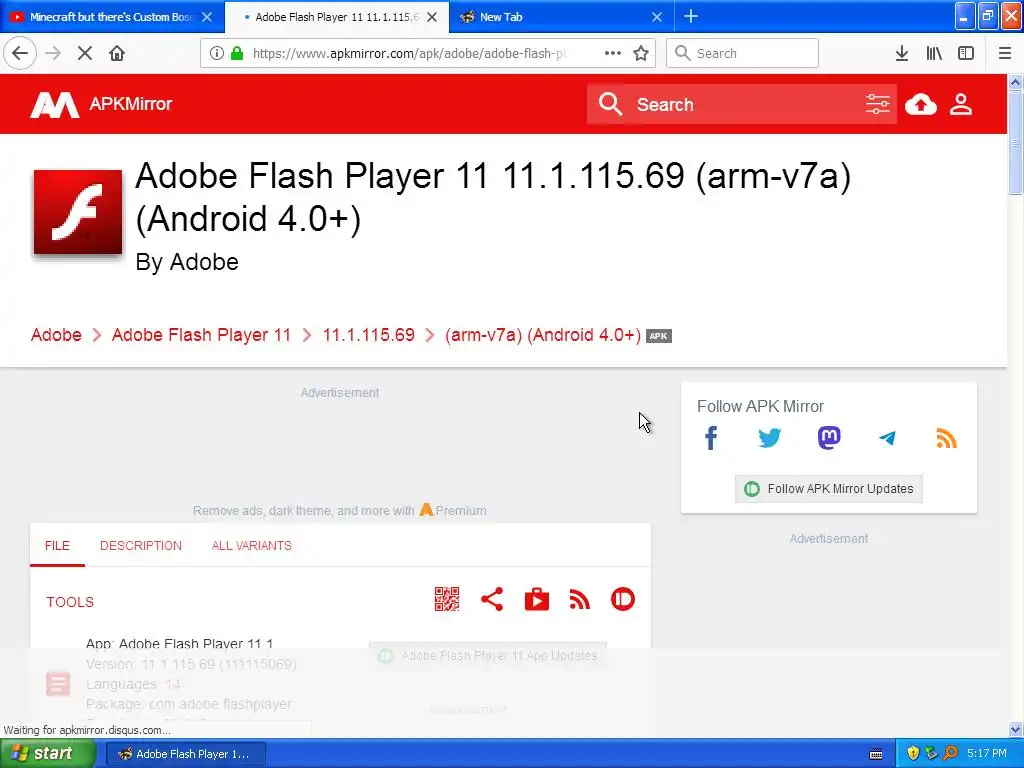Open the 11.1.115.69 breadcrumb link
The image size is (1024, 768).
[368, 334]
